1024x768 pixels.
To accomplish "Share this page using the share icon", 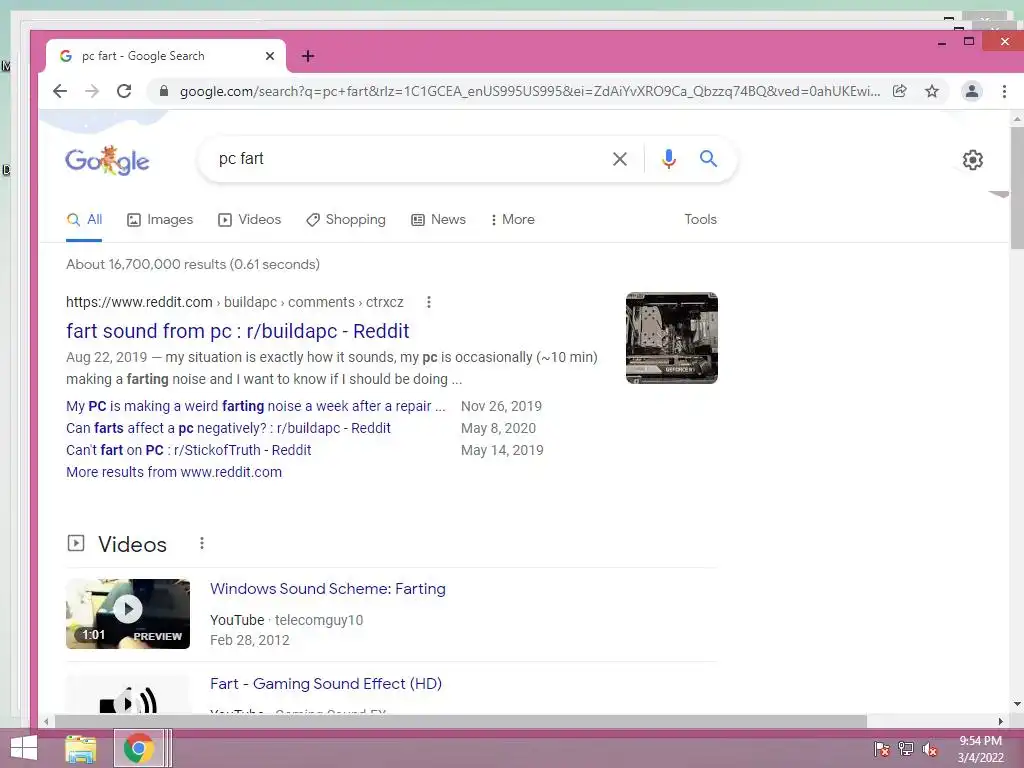I will (x=900, y=91).
